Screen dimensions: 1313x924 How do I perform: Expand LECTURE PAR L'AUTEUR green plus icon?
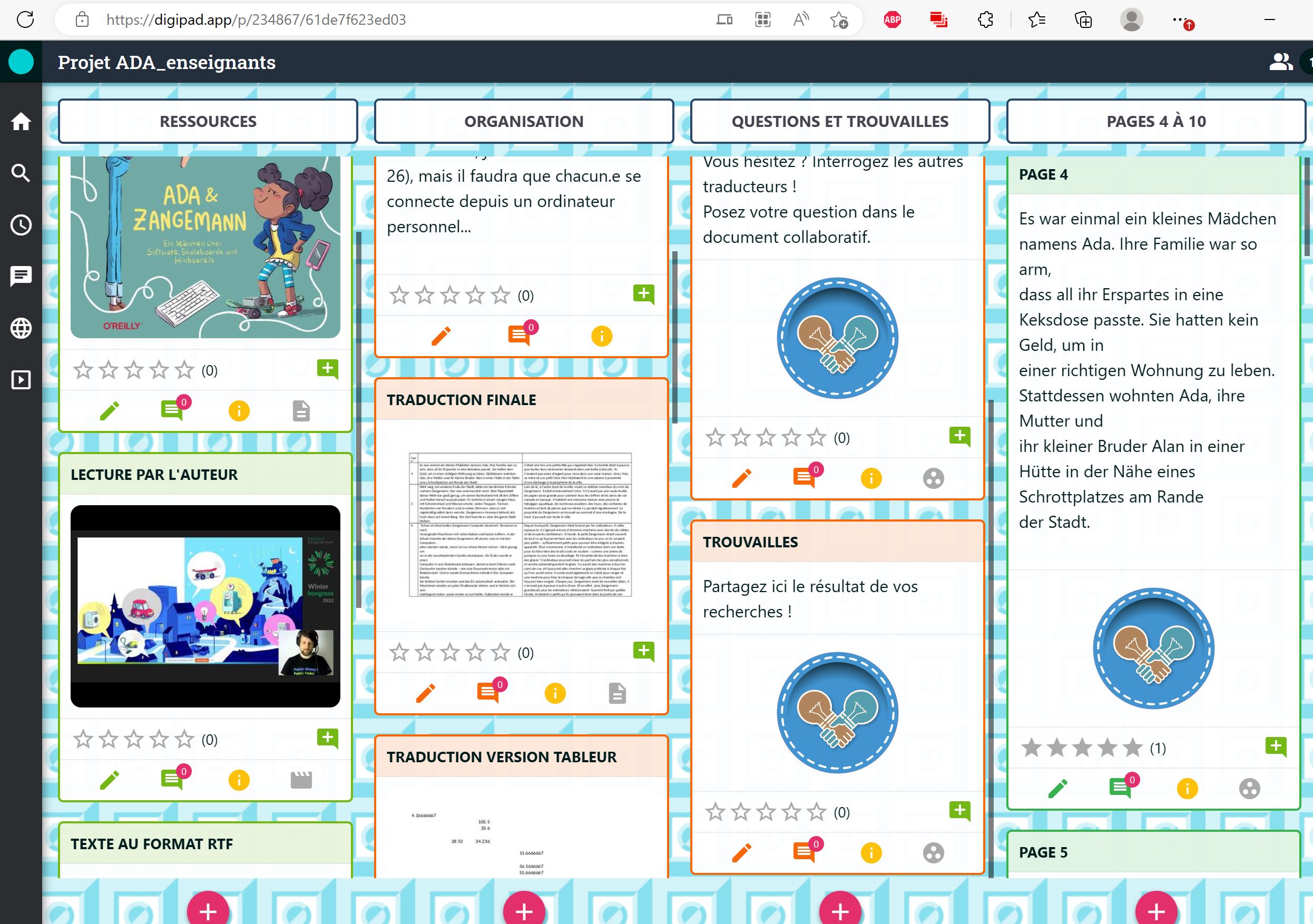pyautogui.click(x=327, y=738)
